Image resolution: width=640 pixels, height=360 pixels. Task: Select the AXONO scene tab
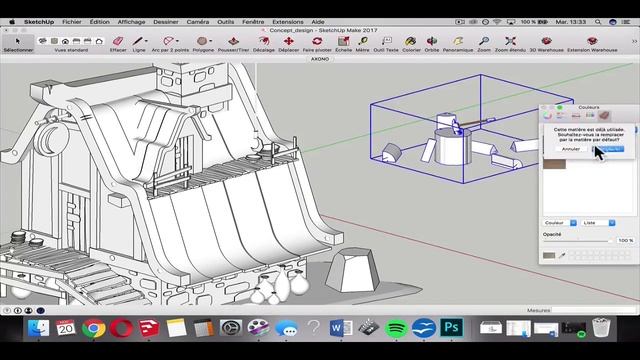click(320, 59)
